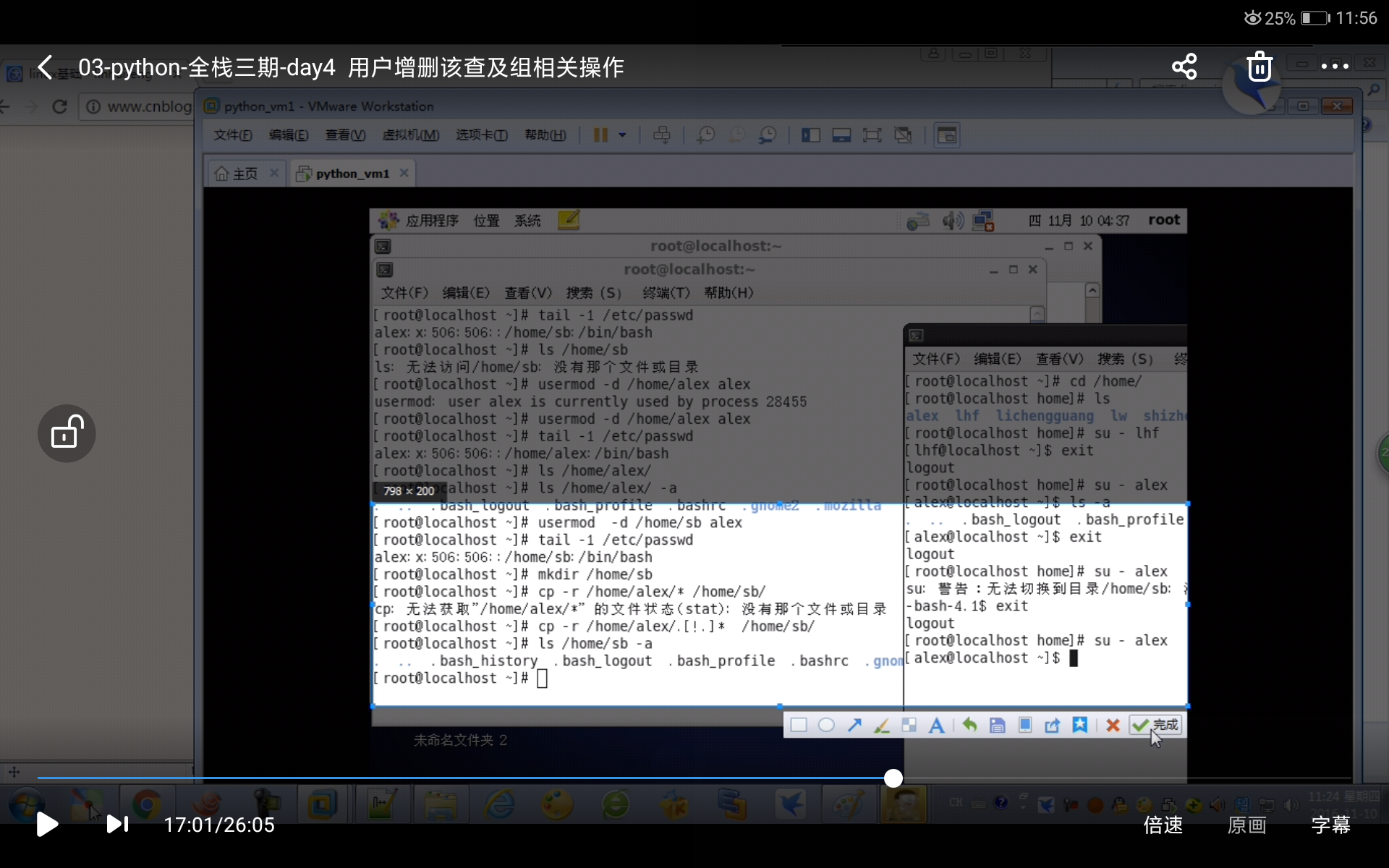Screen dimensions: 1389x868
Task: Click the network connection icon in the GNOME panel
Action: point(983,221)
